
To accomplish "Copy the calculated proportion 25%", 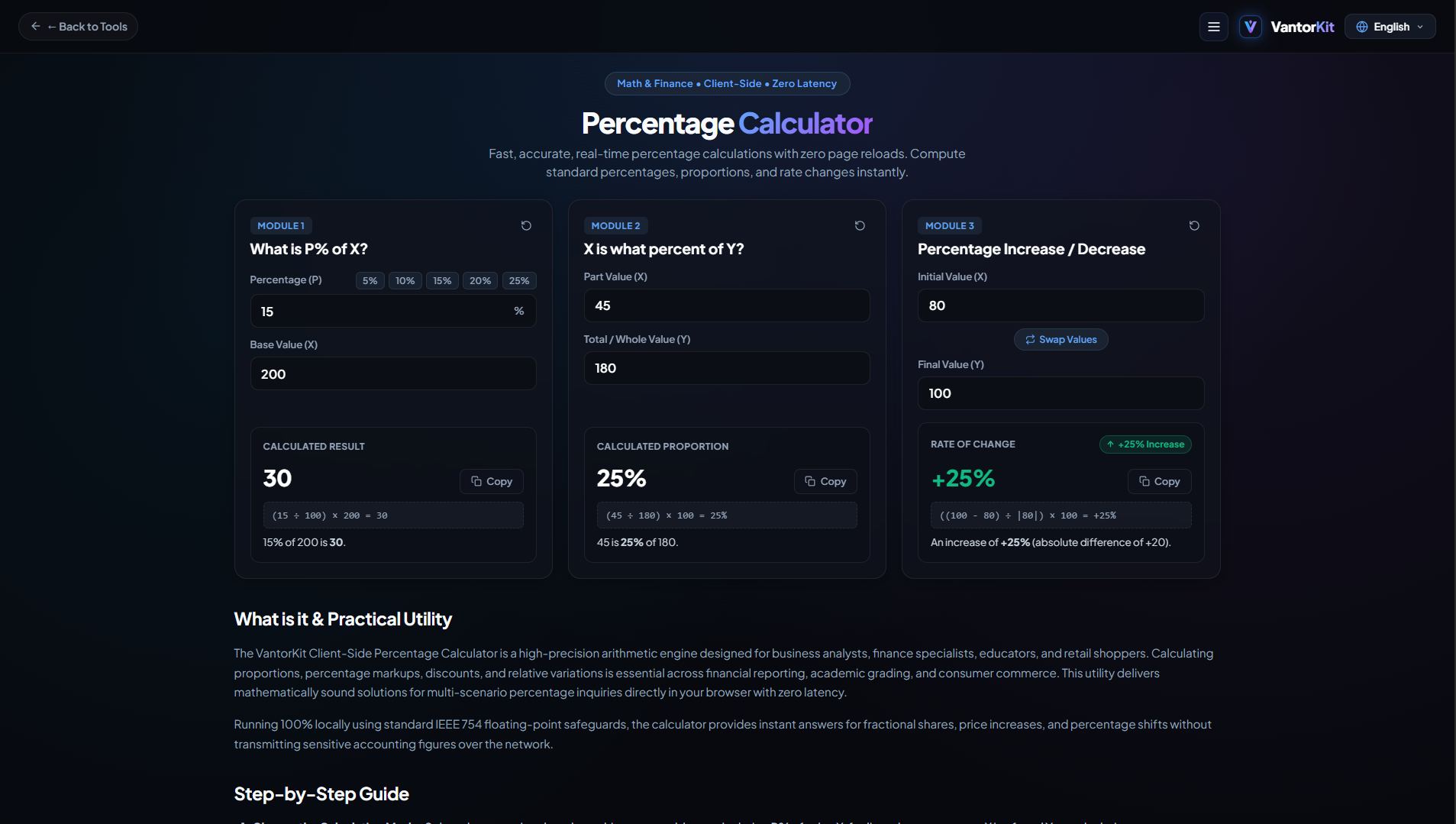I will 825,481.
